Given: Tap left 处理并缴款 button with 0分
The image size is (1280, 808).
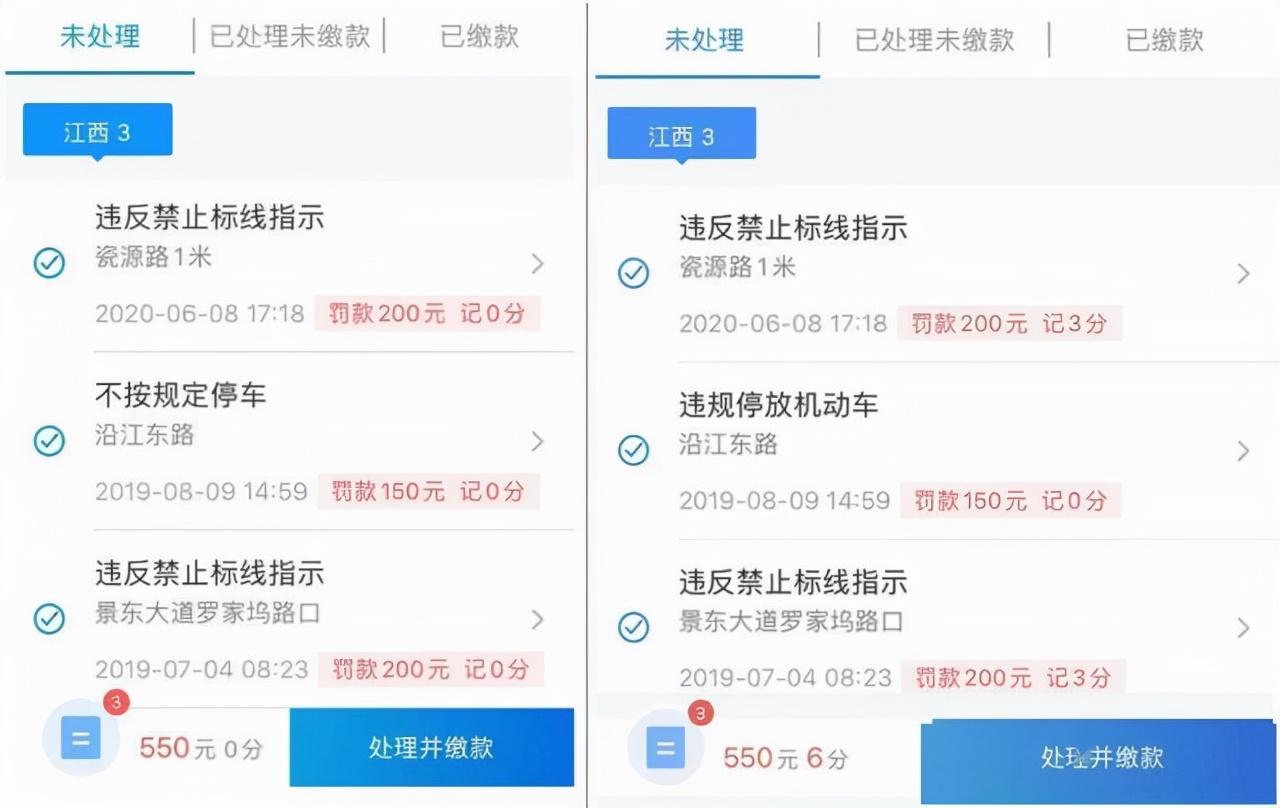Looking at the screenshot, I should (x=431, y=747).
